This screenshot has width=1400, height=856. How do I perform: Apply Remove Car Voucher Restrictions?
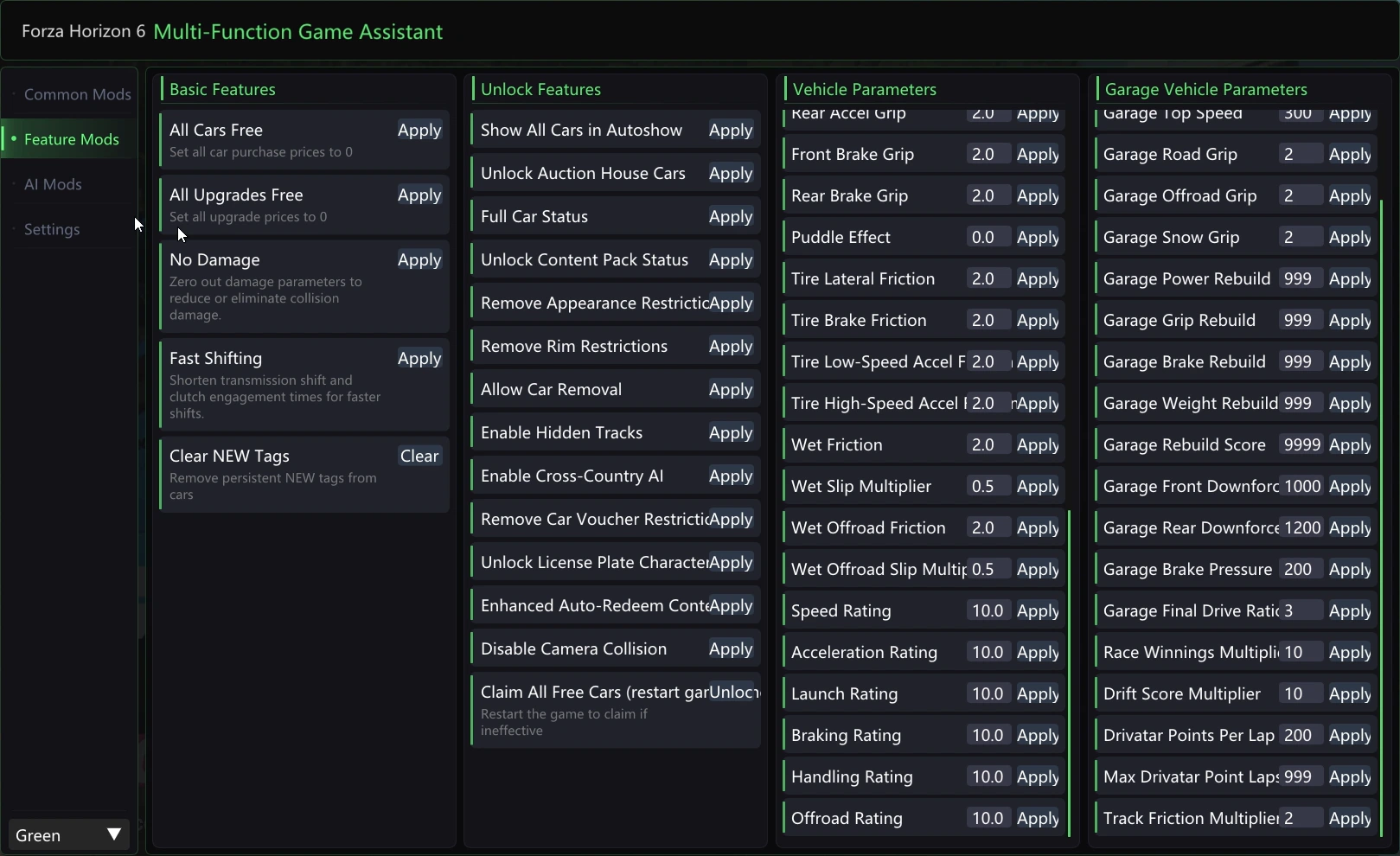click(x=731, y=519)
